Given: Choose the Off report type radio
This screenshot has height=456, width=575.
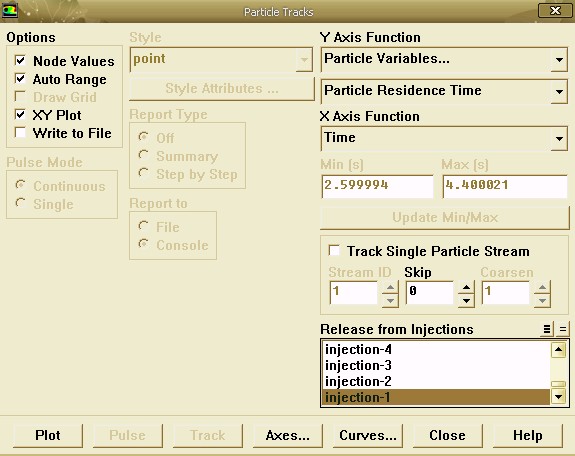Looking at the screenshot, I should [x=143, y=137].
